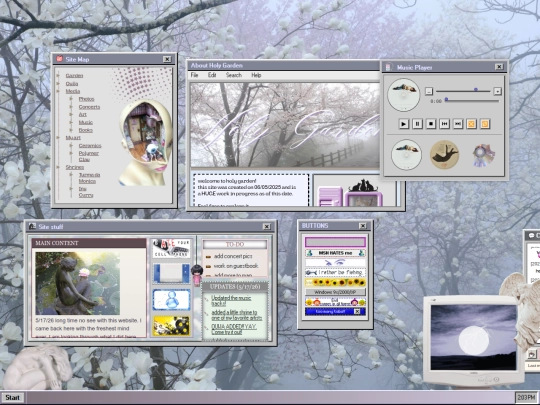Click the purple eyes button in BUTTONS

click(x=335, y=263)
